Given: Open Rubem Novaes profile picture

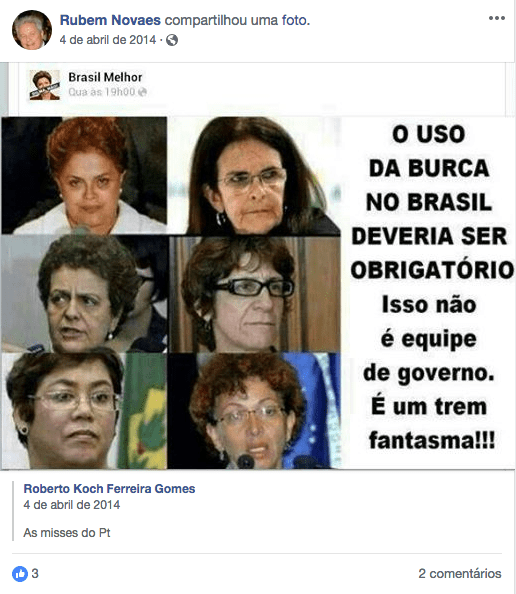Looking at the screenshot, I should point(32,30).
